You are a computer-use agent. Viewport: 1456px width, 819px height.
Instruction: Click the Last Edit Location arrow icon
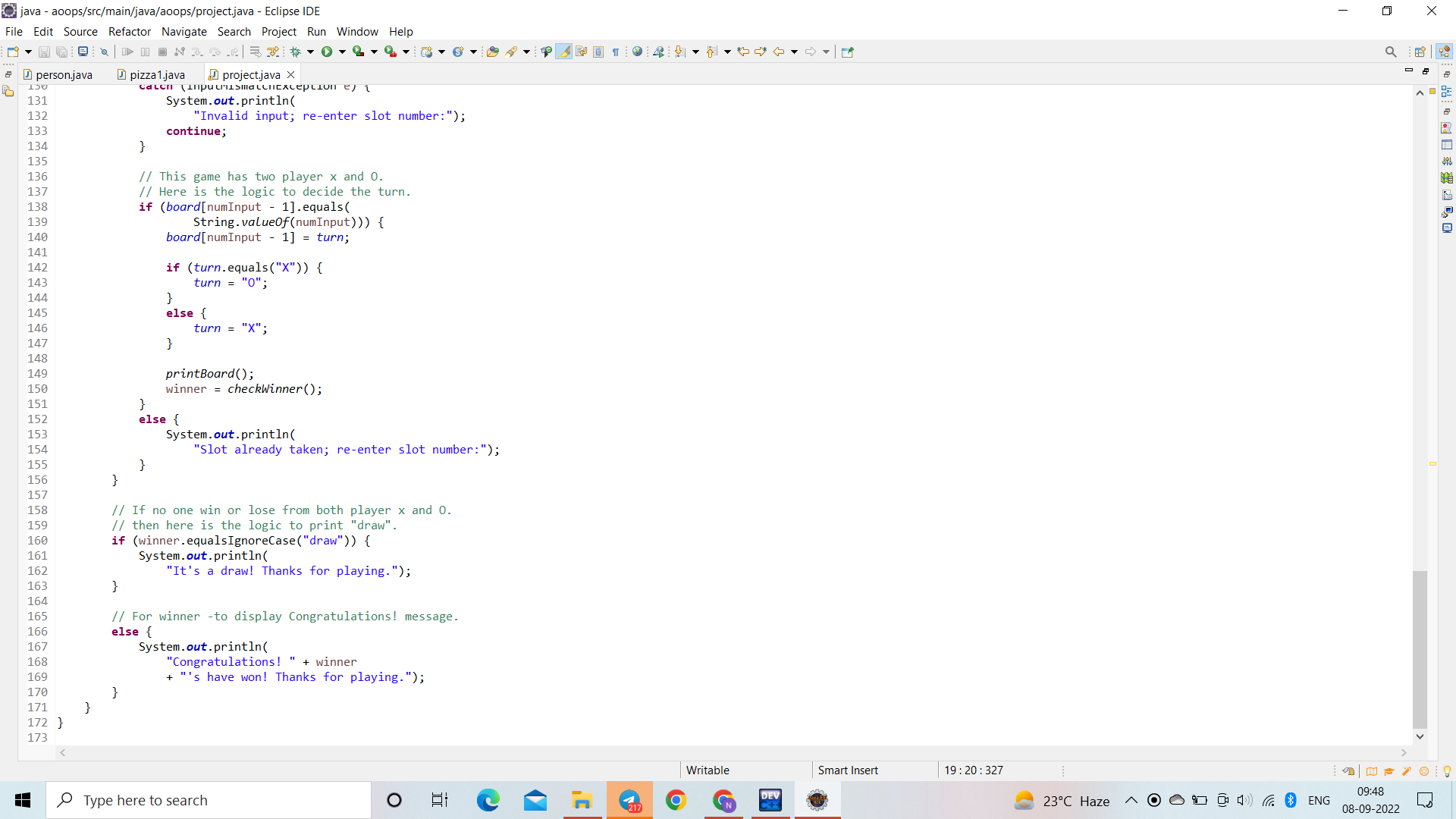tap(743, 52)
